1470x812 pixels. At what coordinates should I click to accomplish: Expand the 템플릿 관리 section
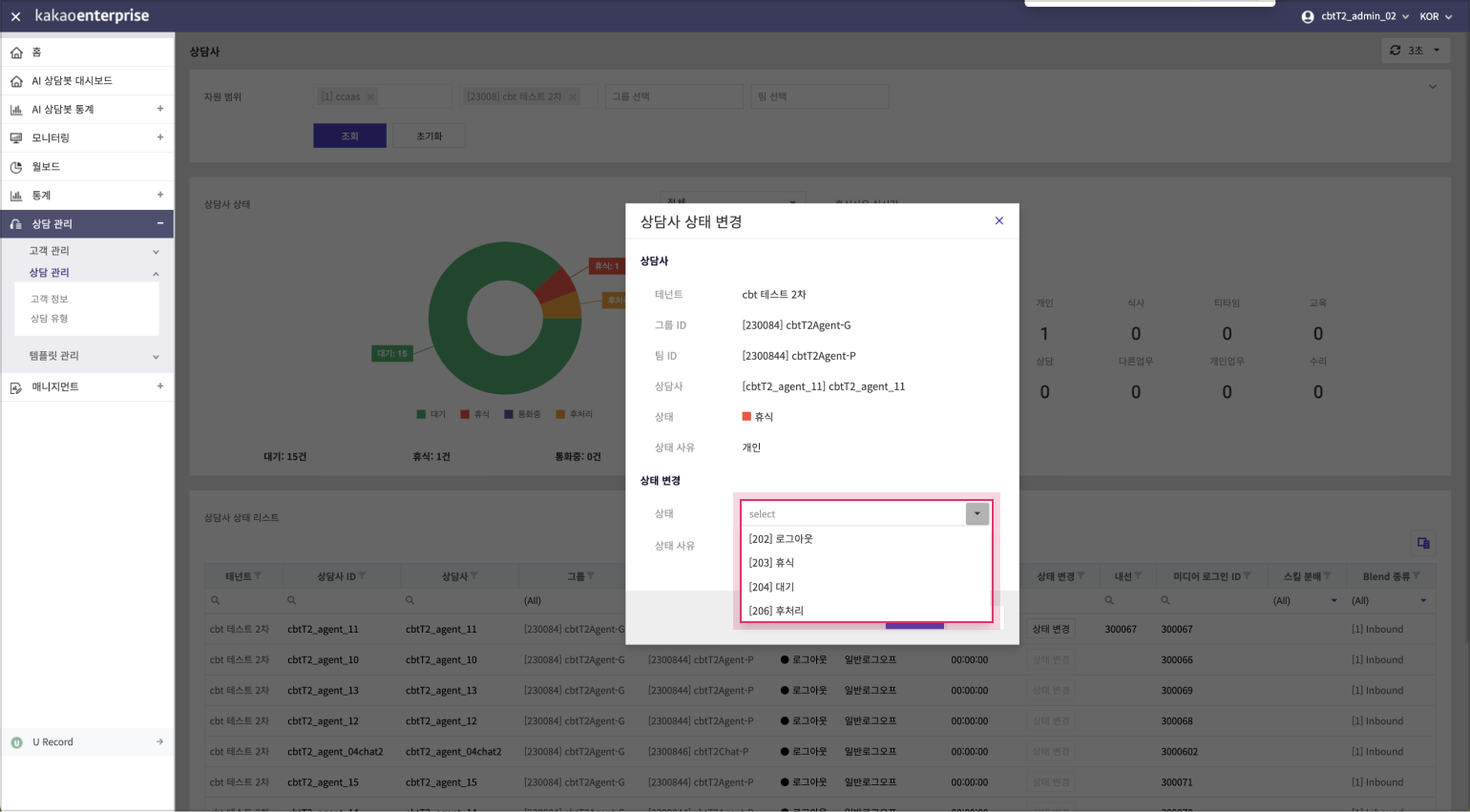[156, 357]
